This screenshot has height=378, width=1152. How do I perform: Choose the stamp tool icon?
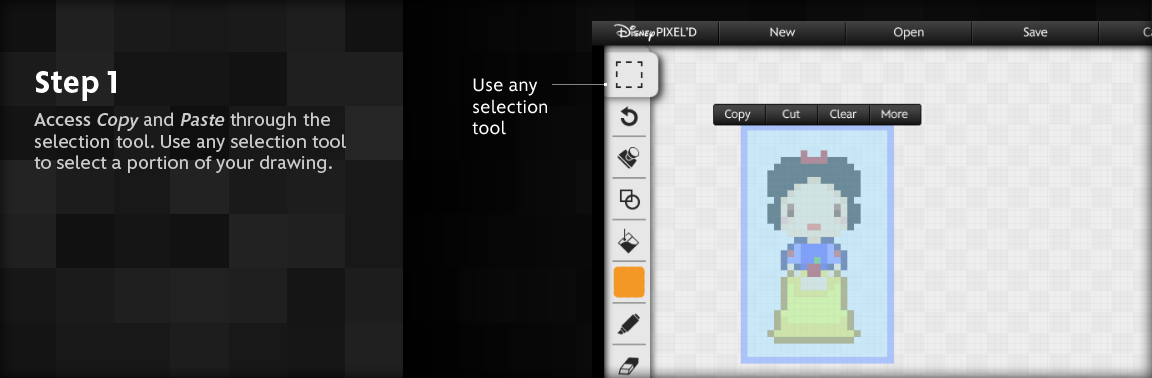pyautogui.click(x=629, y=157)
